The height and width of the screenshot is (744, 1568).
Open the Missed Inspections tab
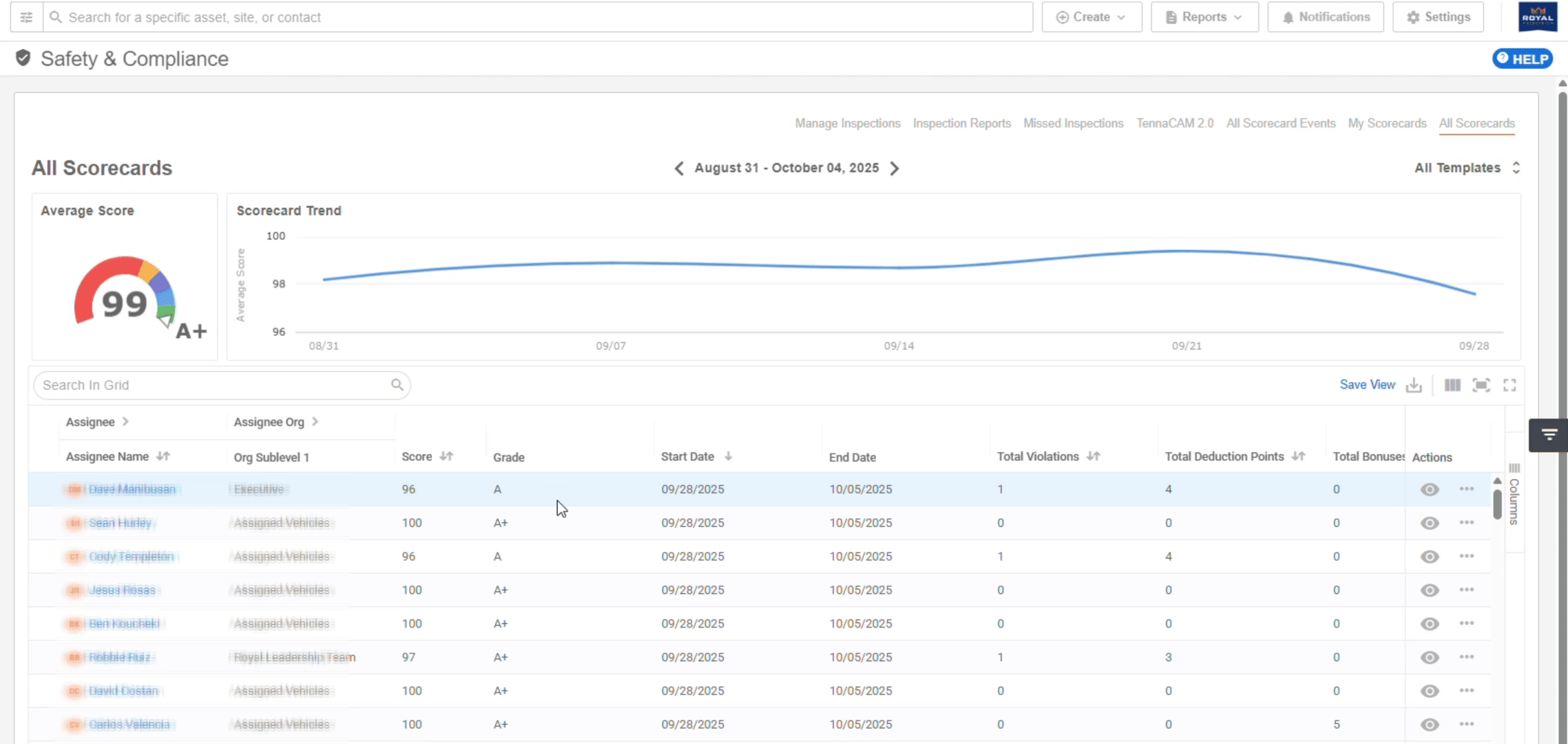pos(1073,123)
